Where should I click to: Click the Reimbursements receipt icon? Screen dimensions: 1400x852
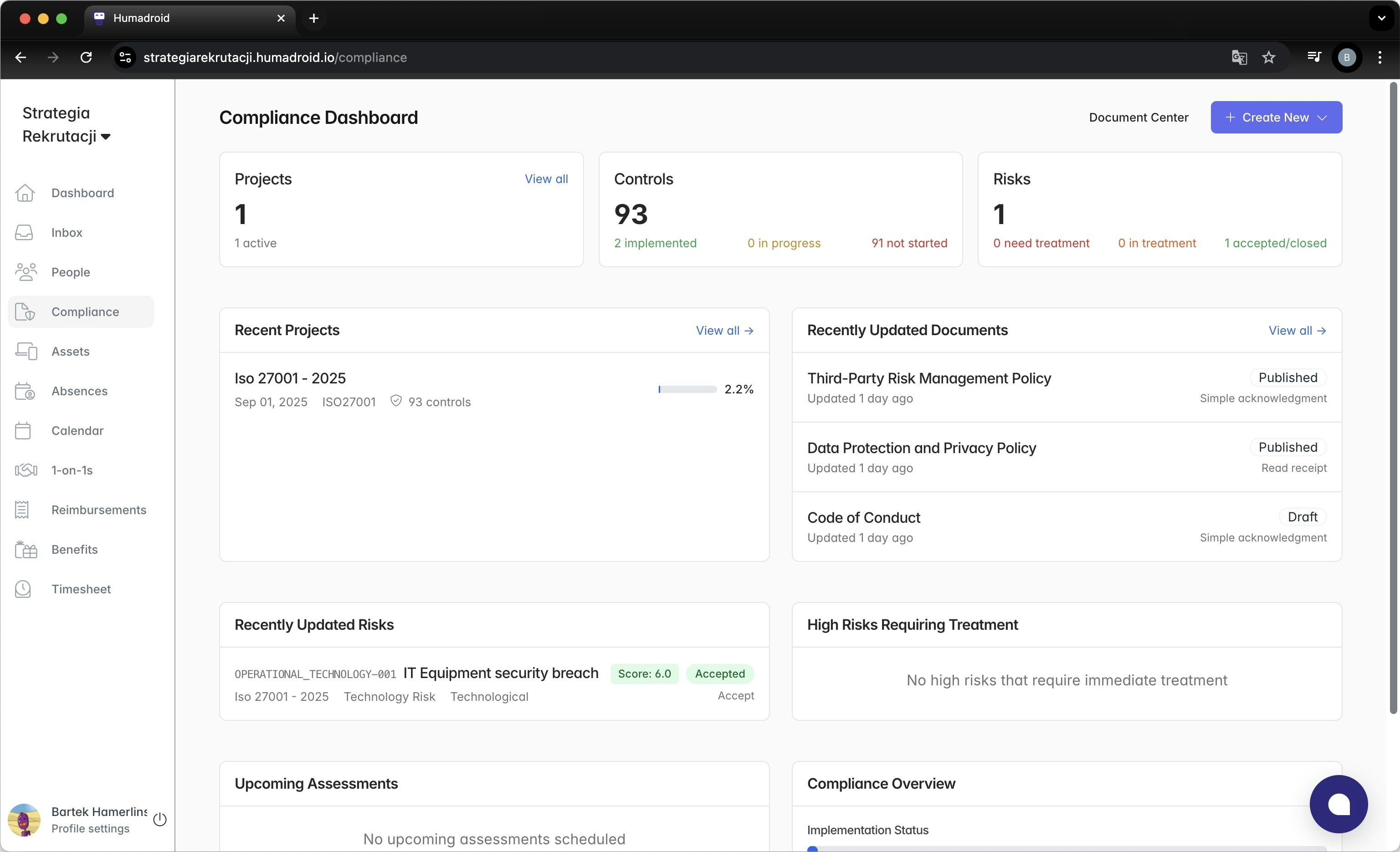coord(22,510)
